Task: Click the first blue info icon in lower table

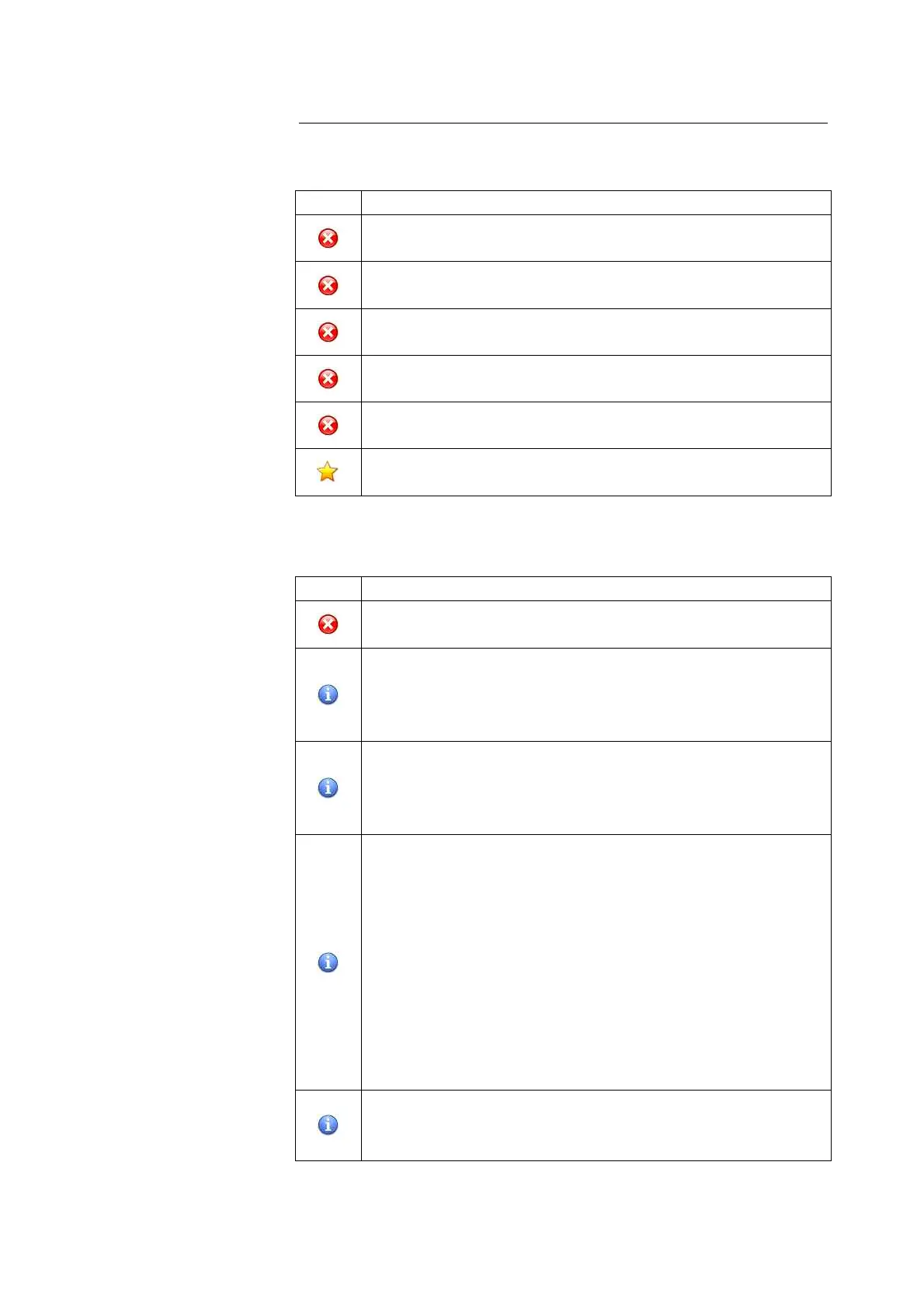Action: (328, 694)
